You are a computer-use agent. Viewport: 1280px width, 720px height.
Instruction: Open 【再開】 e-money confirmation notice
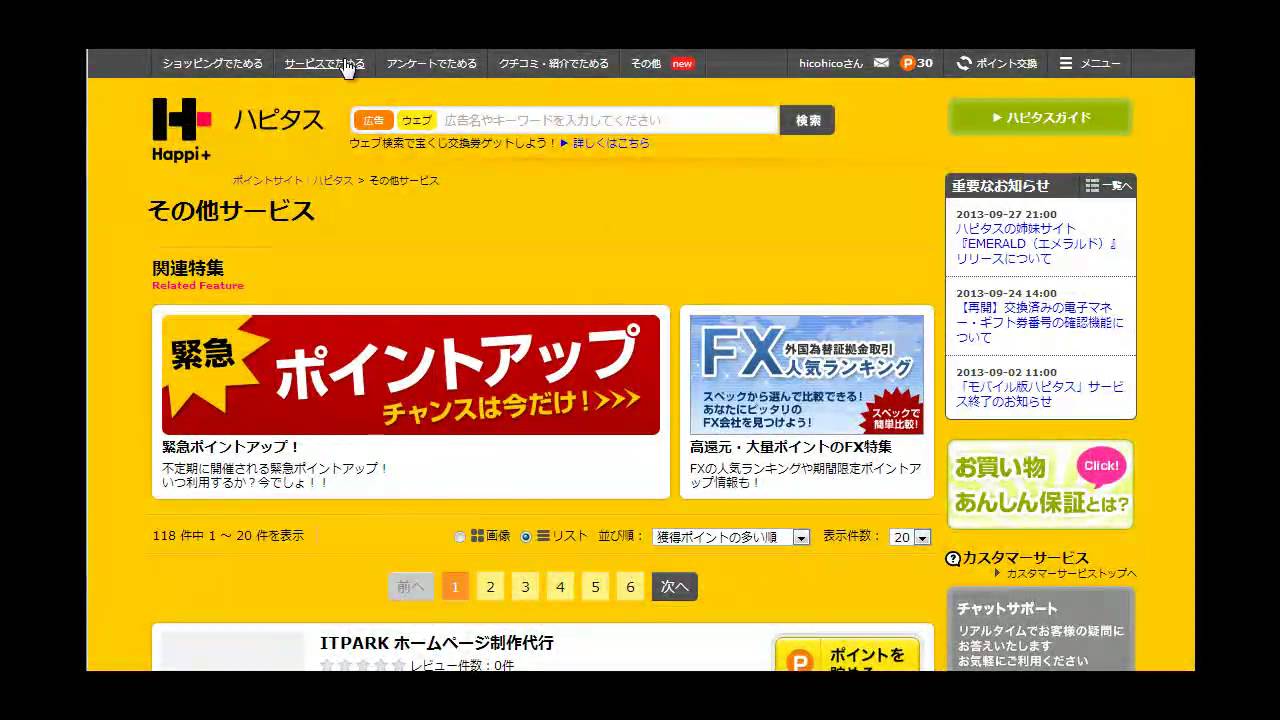pos(1040,323)
